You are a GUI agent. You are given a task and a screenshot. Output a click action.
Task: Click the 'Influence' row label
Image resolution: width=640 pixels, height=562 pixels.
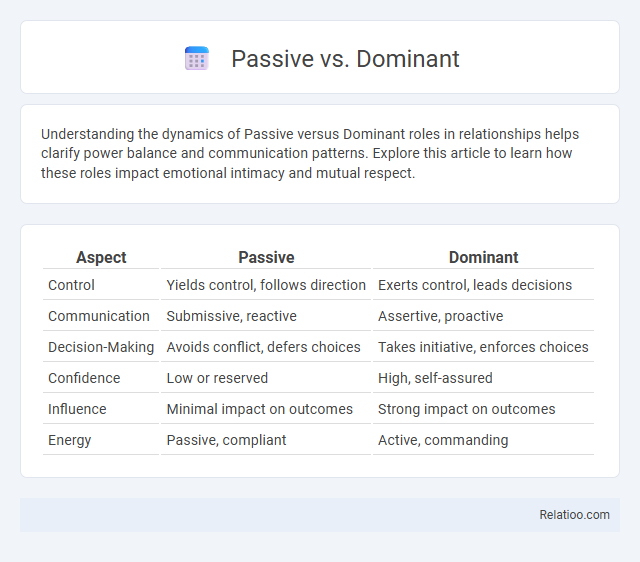77,409
